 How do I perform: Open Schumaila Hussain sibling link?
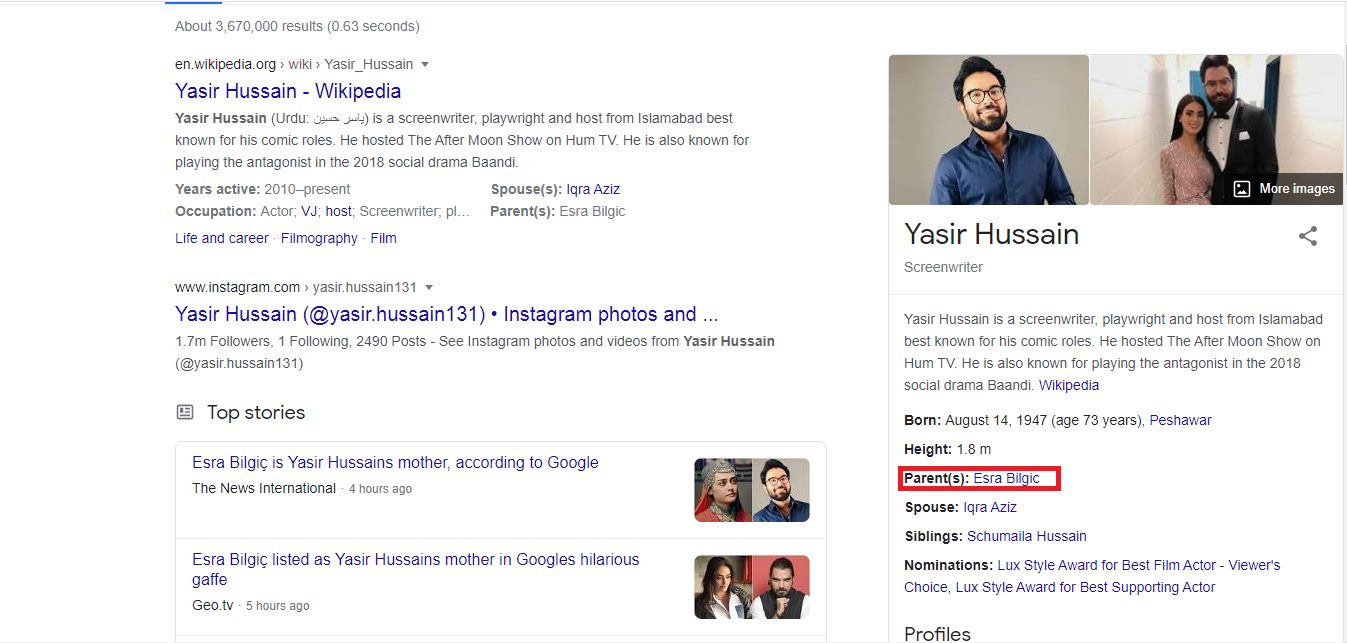(1026, 536)
